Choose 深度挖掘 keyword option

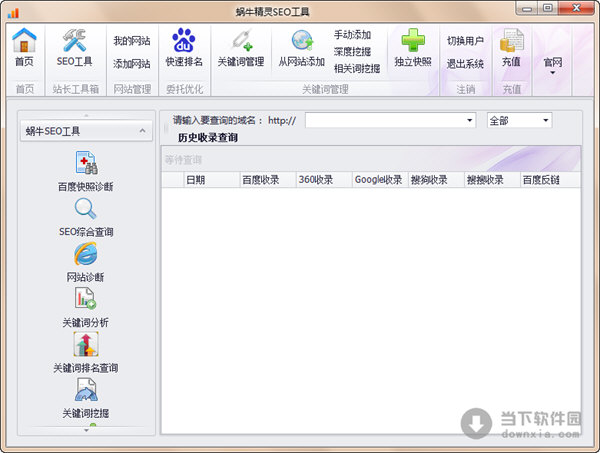[x=352, y=51]
